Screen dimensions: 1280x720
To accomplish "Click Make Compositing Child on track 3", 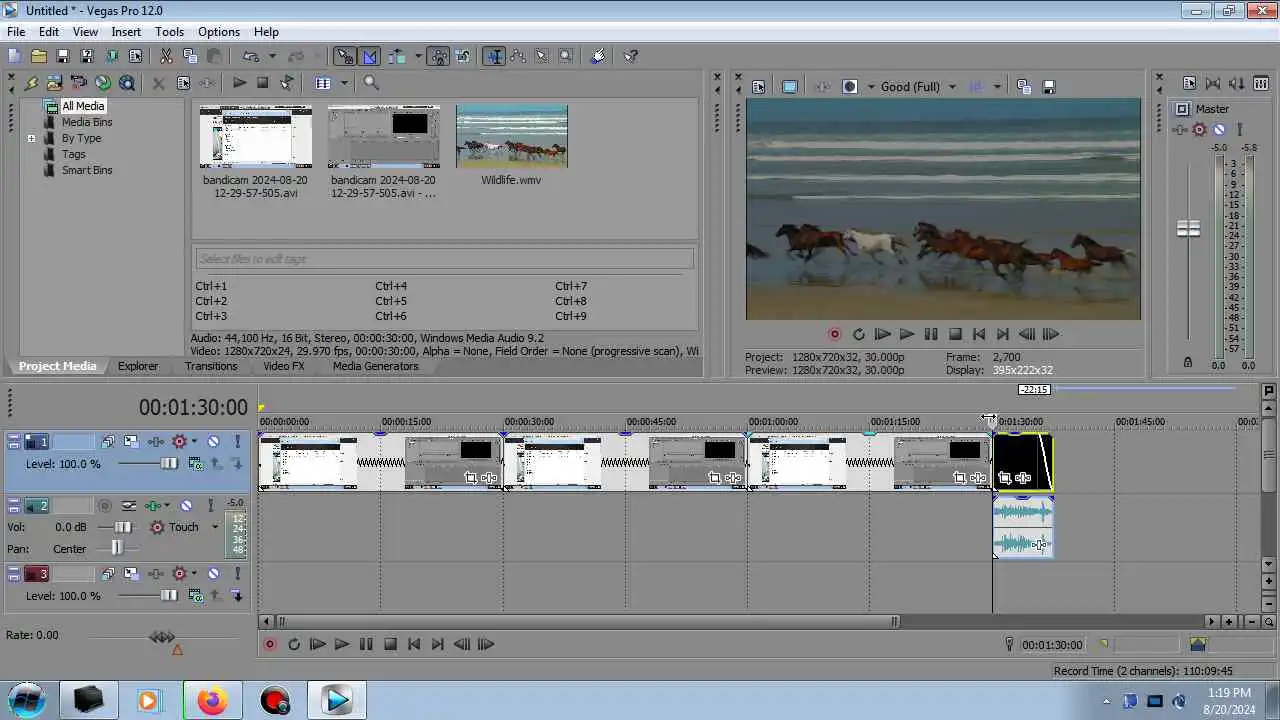I will (x=236, y=596).
